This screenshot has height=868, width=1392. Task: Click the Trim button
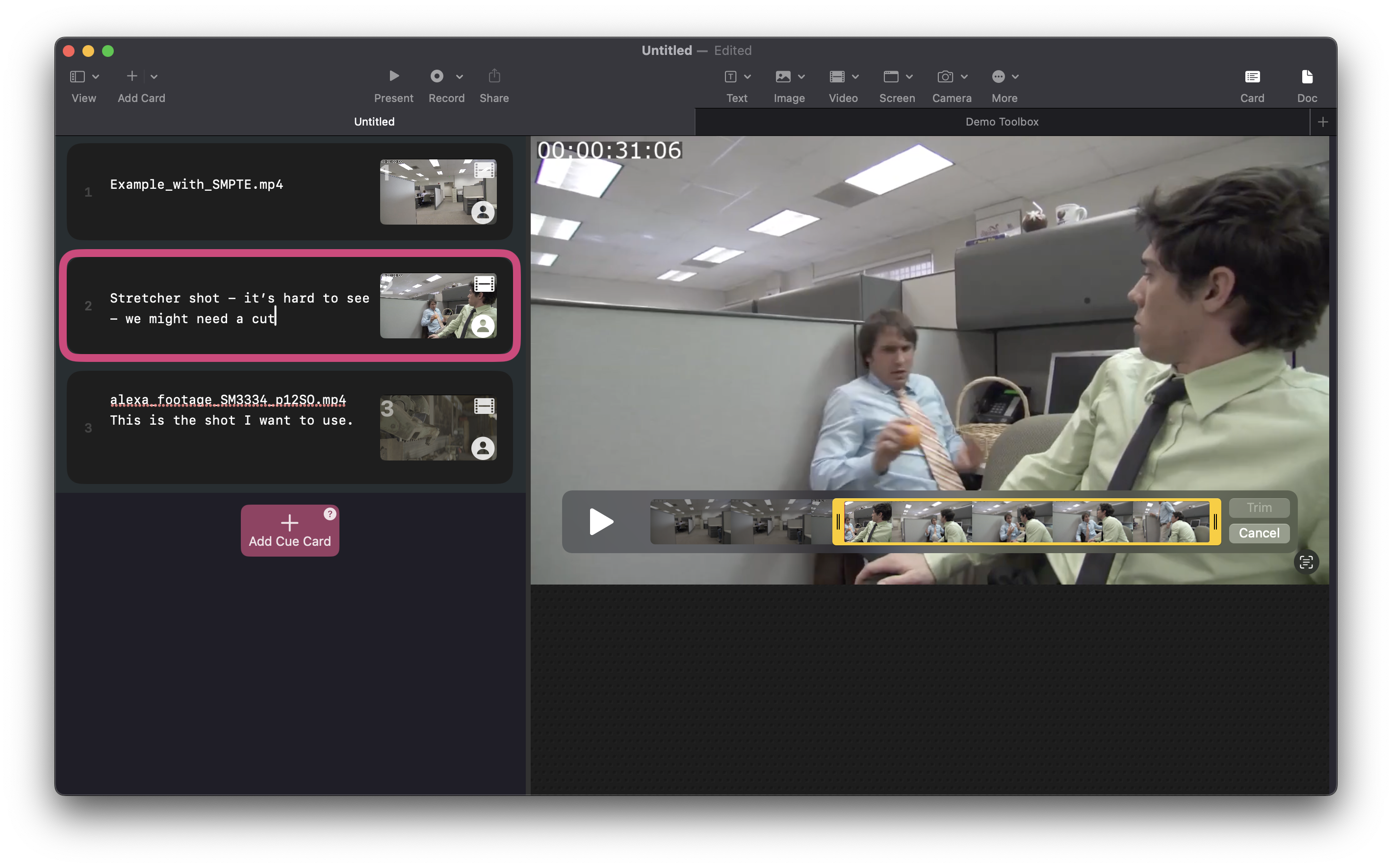(1259, 508)
